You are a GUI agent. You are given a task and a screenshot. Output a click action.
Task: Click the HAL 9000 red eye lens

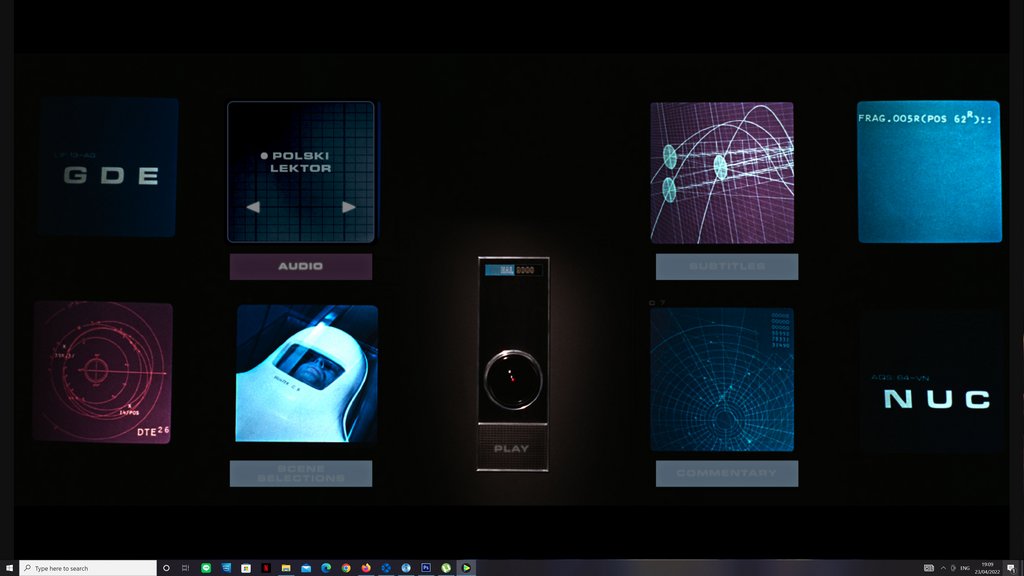click(513, 379)
